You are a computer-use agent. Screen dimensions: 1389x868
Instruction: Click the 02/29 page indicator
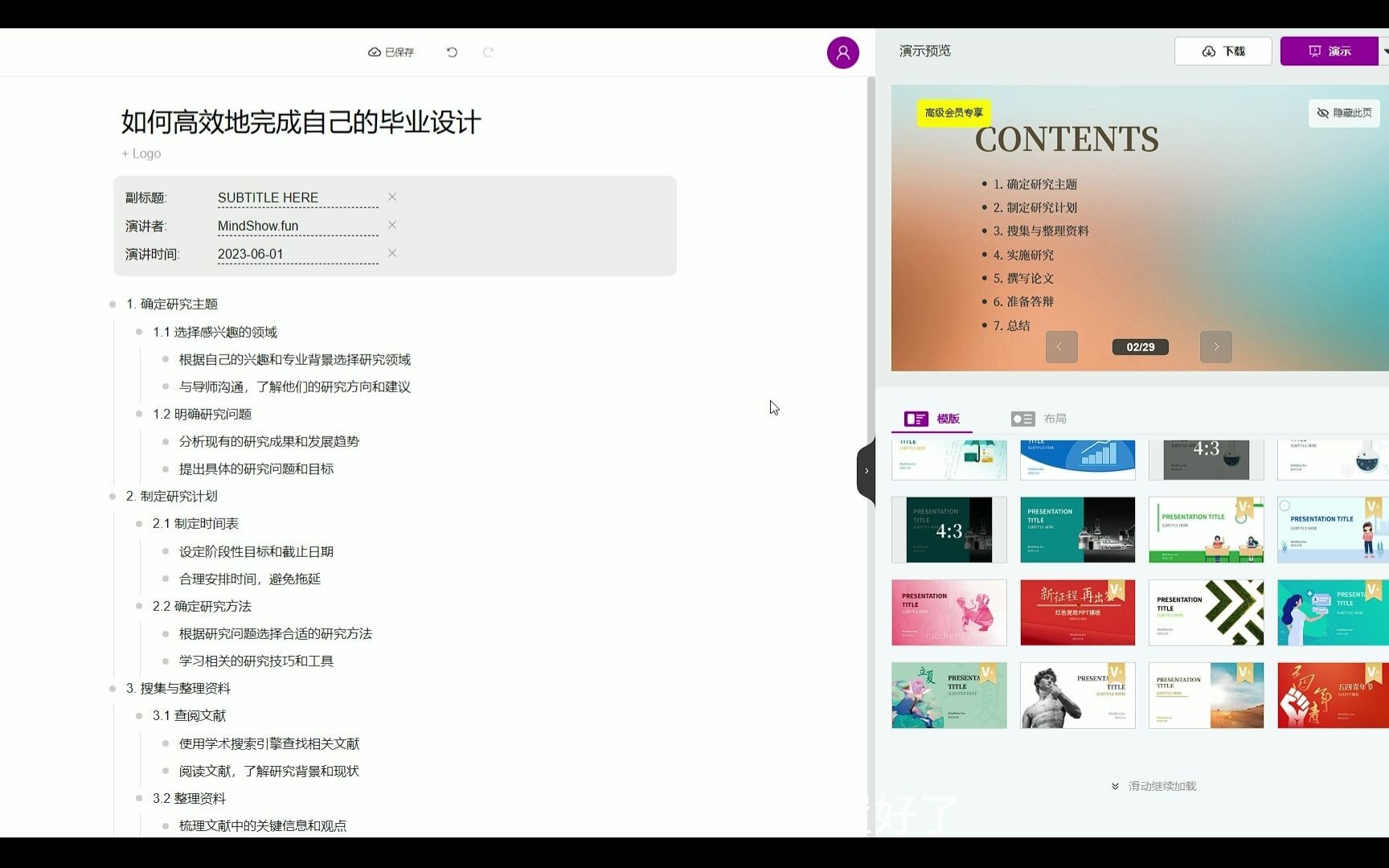pyautogui.click(x=1140, y=347)
